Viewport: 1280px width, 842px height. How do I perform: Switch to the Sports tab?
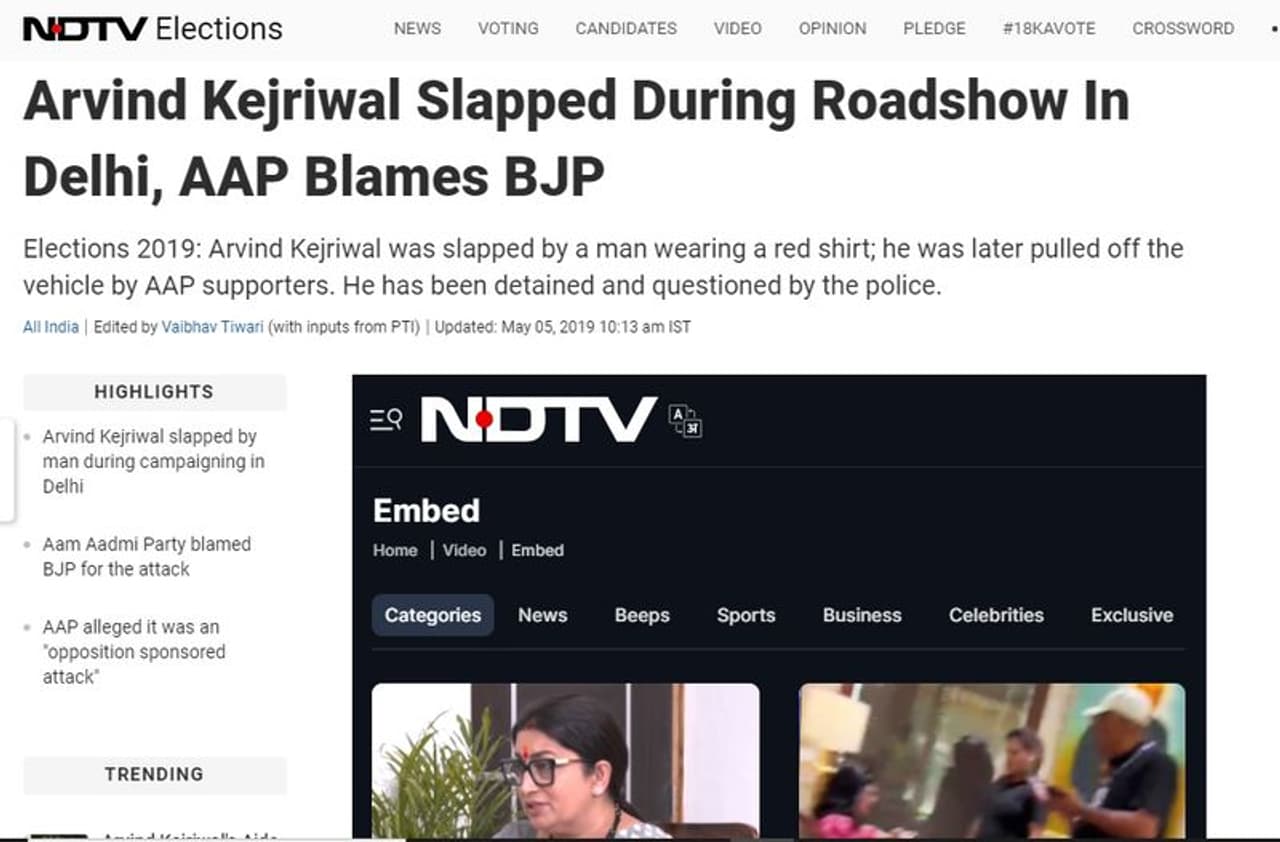click(x=746, y=615)
